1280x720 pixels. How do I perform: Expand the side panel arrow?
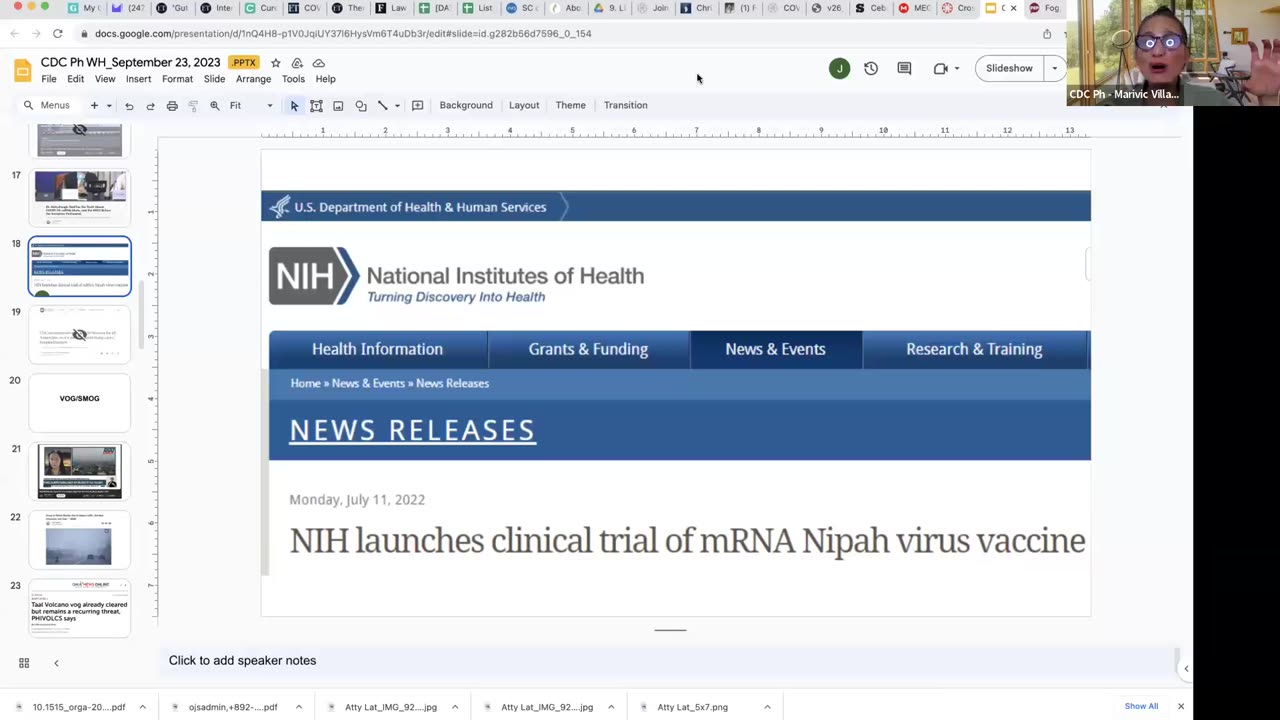coord(1186,669)
